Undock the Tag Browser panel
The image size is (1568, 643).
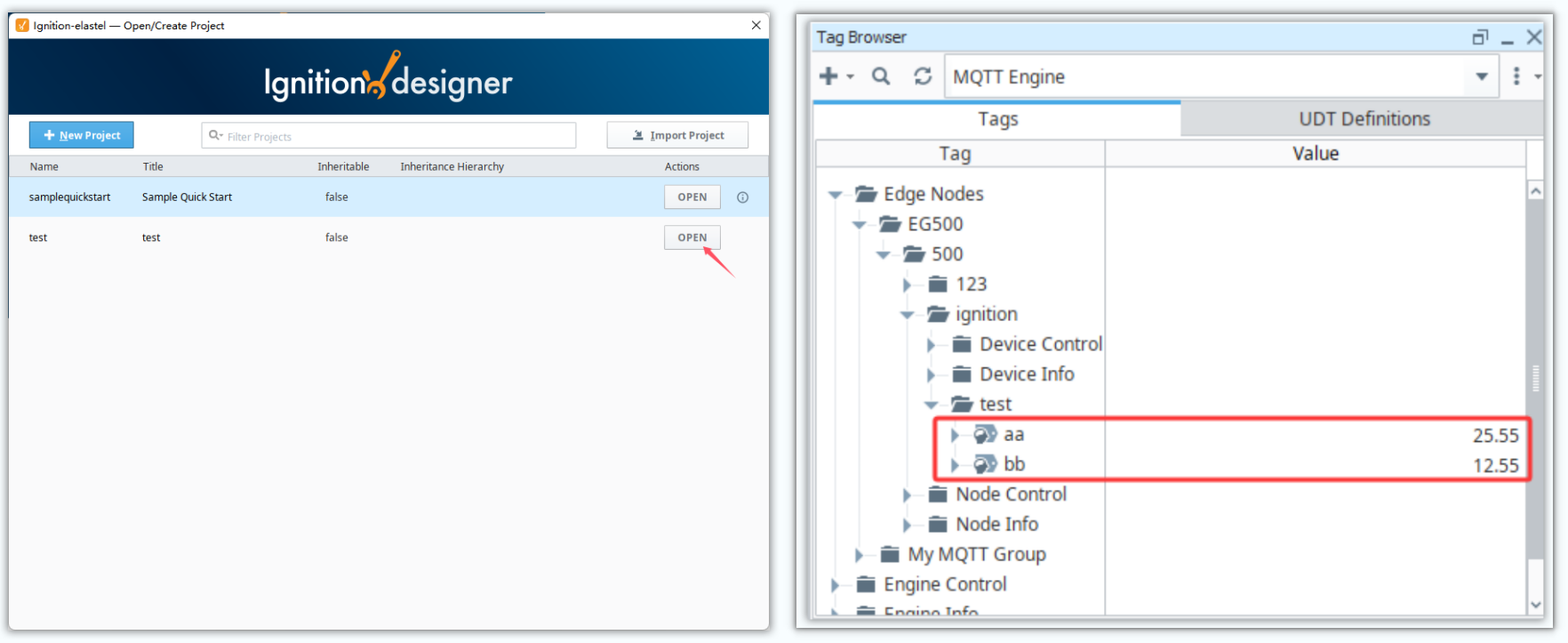pyautogui.click(x=1480, y=37)
